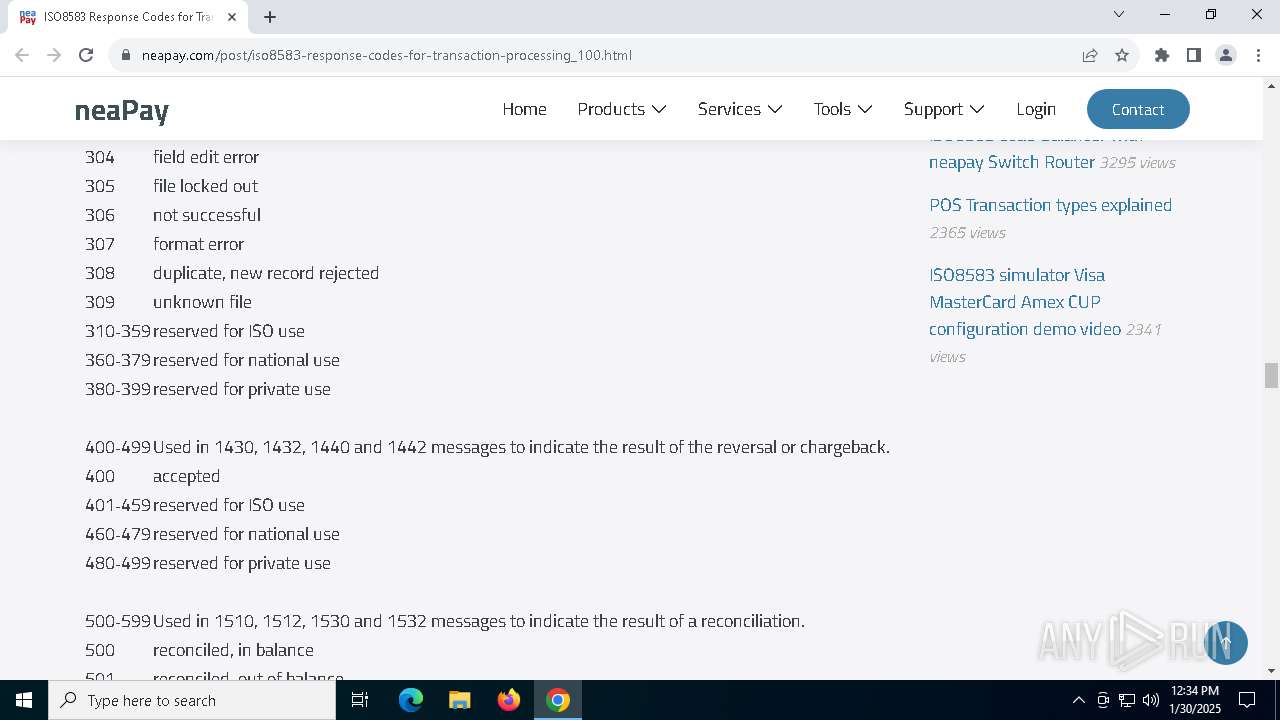Show hidden system tray icons
1280x720 pixels.
pyautogui.click(x=1078, y=700)
